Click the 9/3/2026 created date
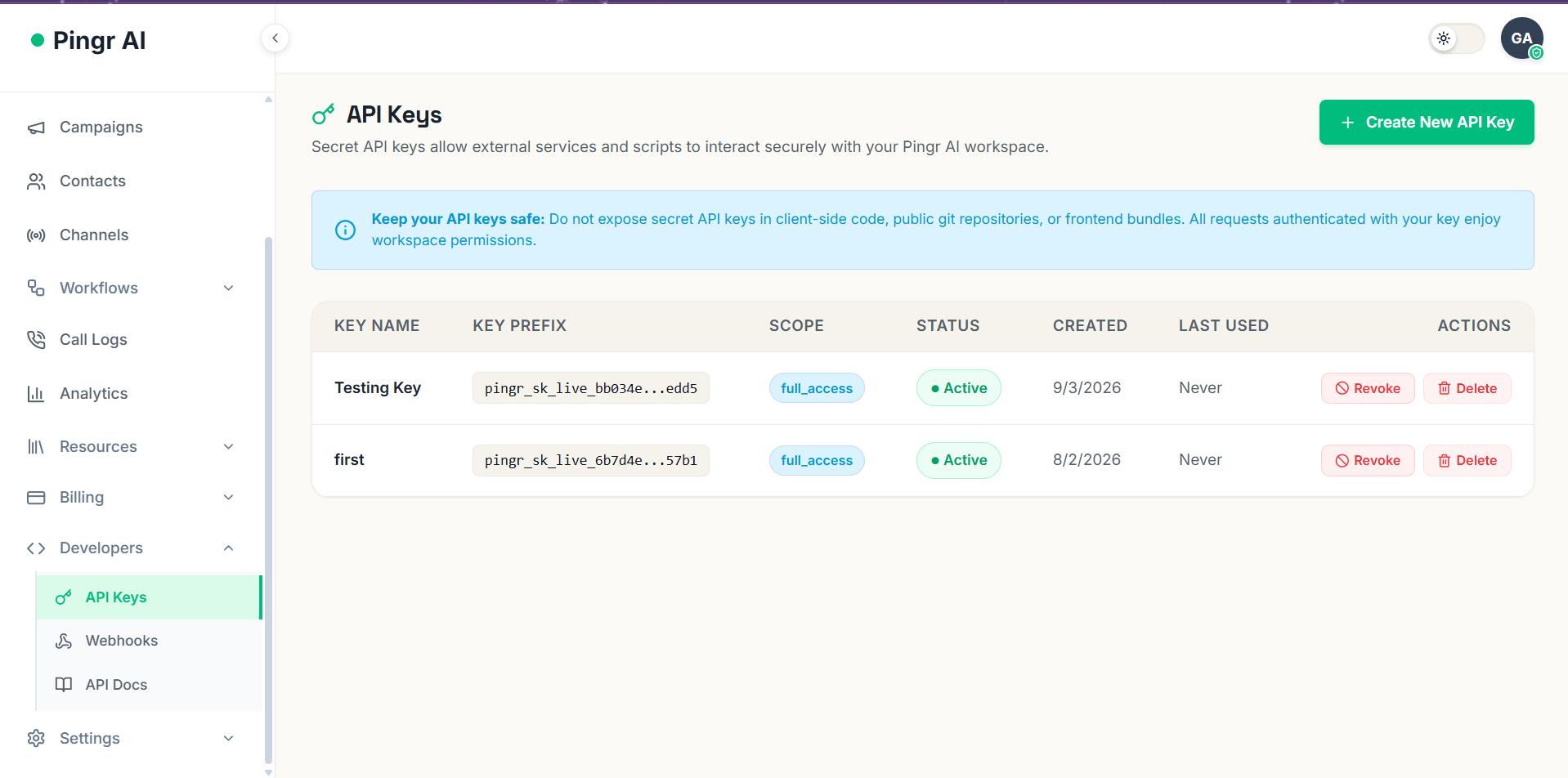The height and width of the screenshot is (778, 1568). [x=1086, y=388]
